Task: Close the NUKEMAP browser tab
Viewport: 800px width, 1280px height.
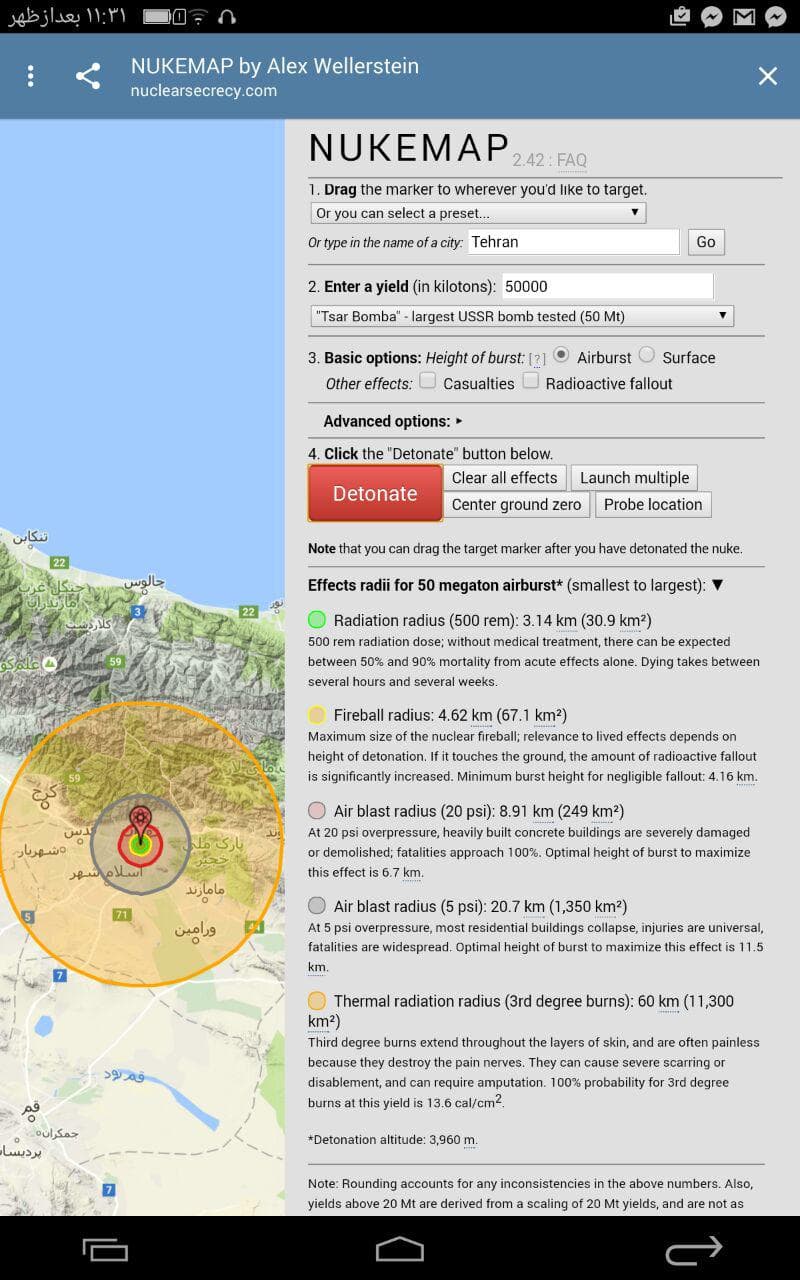Action: pyautogui.click(x=767, y=76)
